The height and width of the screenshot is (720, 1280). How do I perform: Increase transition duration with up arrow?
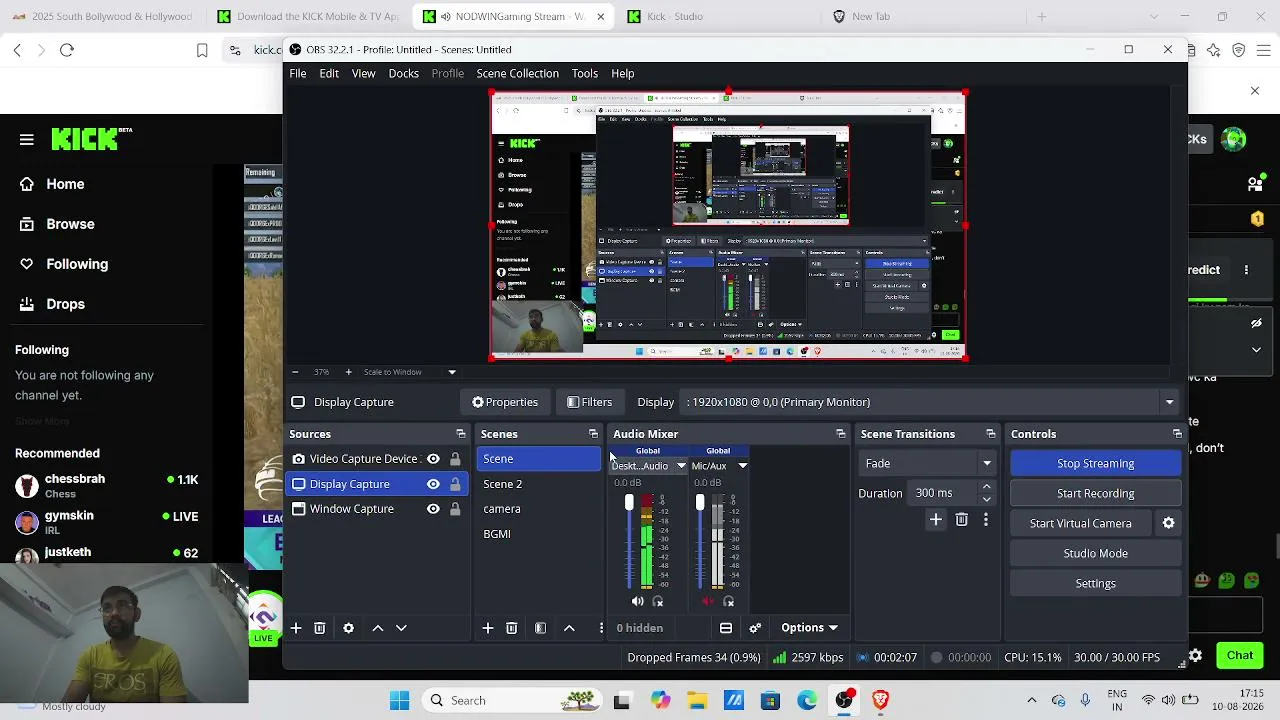987,487
